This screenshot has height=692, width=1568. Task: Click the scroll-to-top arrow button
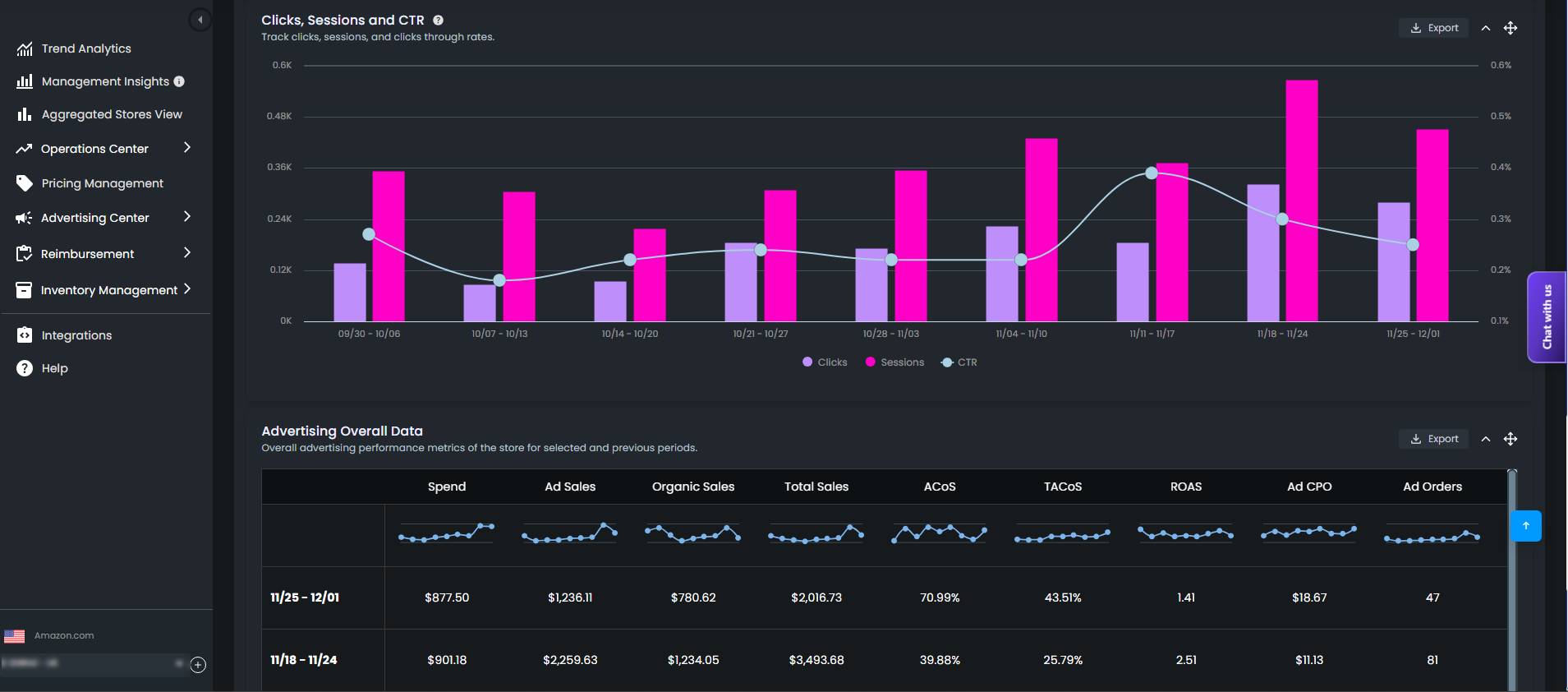click(x=1525, y=526)
